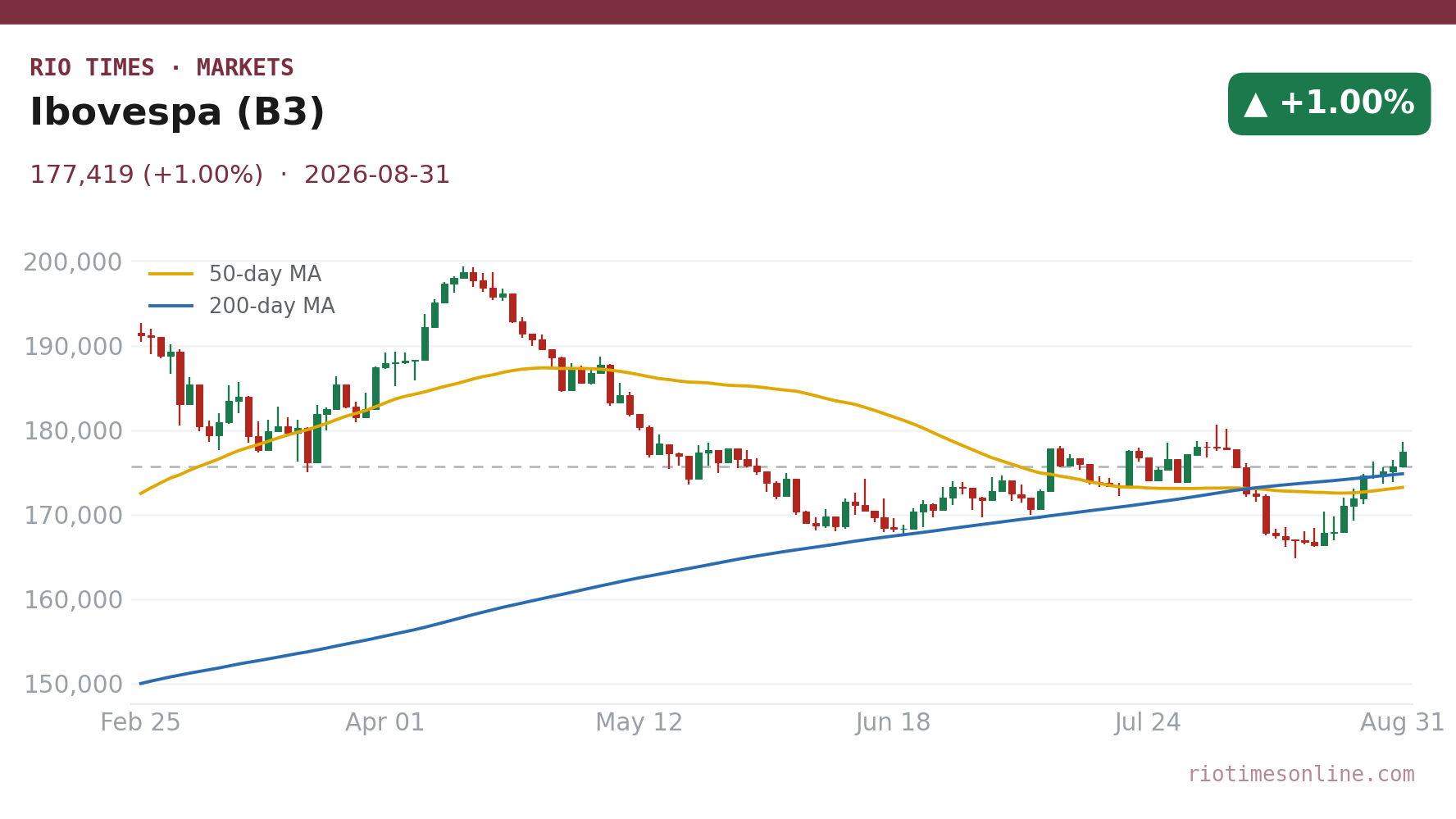Click the 170,000 y-axis label
Viewport: 1456px width, 819px height.
(x=73, y=516)
